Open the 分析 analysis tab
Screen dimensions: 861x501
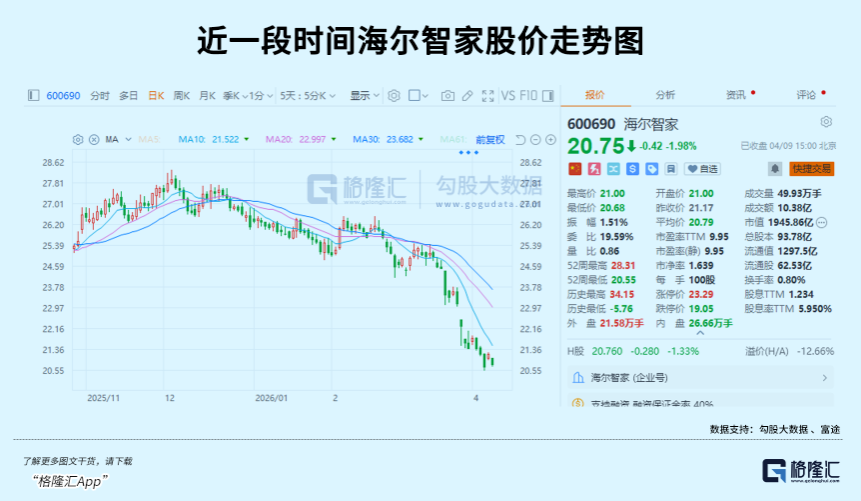[665, 95]
